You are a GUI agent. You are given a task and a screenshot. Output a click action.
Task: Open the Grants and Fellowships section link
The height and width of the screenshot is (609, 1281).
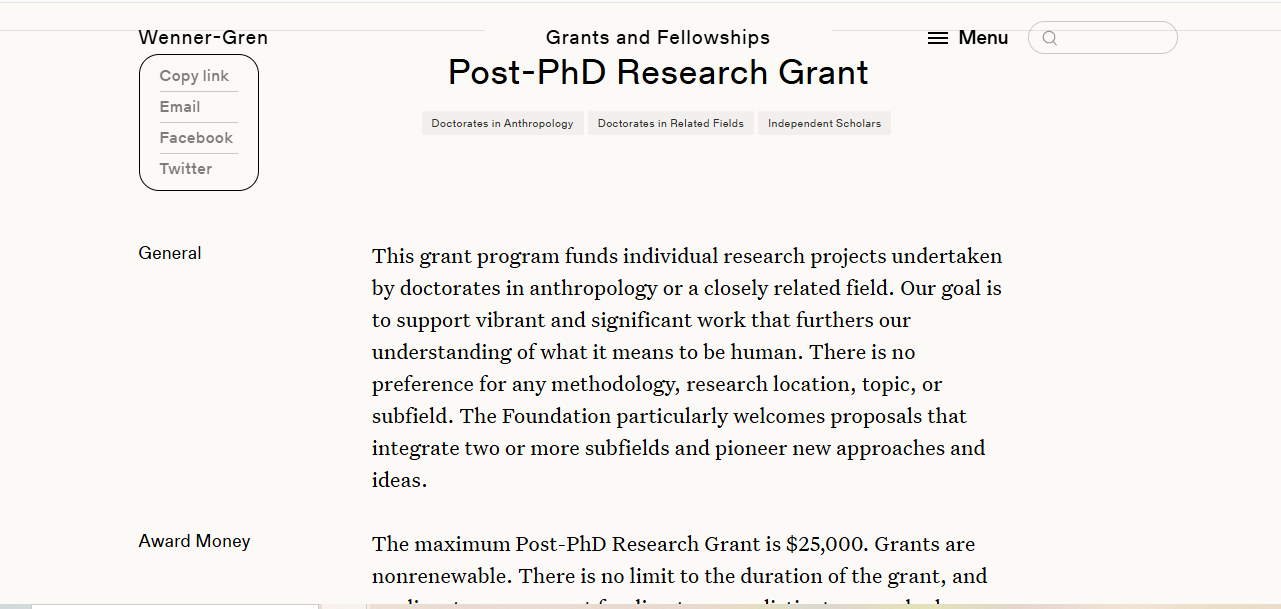(658, 38)
